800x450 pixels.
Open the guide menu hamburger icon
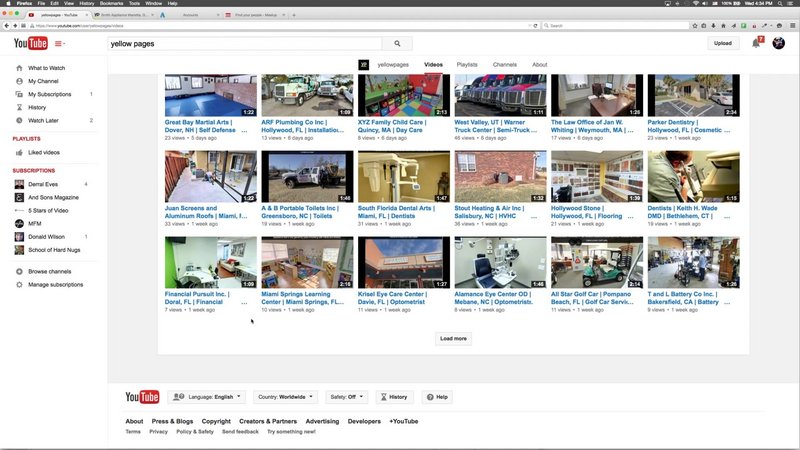point(60,44)
